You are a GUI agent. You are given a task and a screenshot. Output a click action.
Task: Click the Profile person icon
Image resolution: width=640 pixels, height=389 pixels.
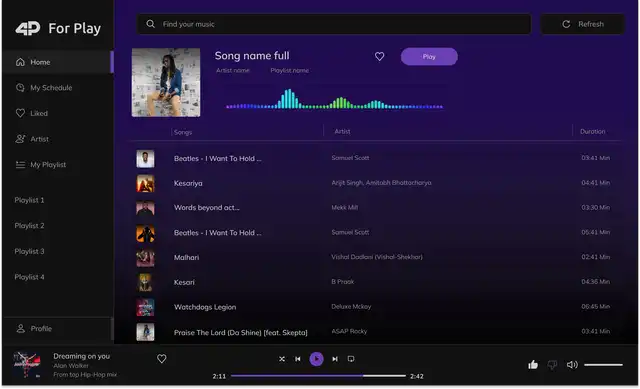pos(20,328)
